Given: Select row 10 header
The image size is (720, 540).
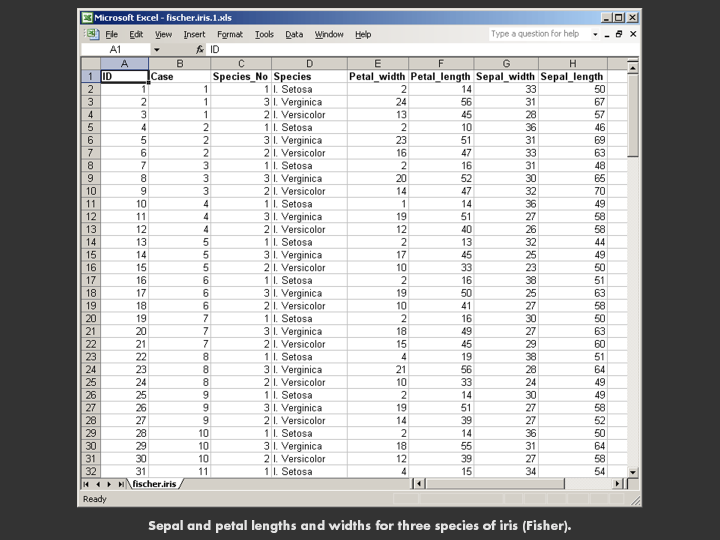Looking at the screenshot, I should click(x=89, y=191).
